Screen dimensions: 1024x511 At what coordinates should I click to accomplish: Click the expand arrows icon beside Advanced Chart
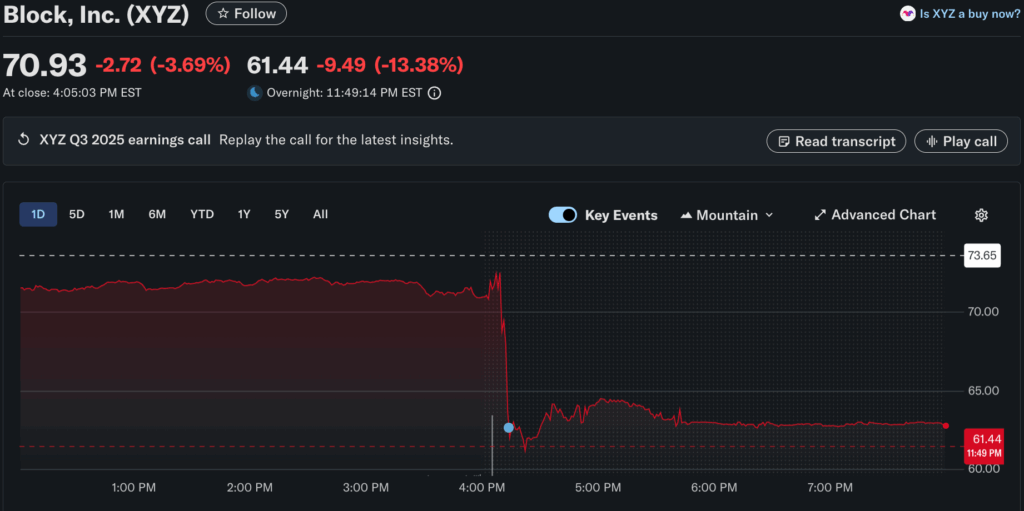tap(820, 215)
